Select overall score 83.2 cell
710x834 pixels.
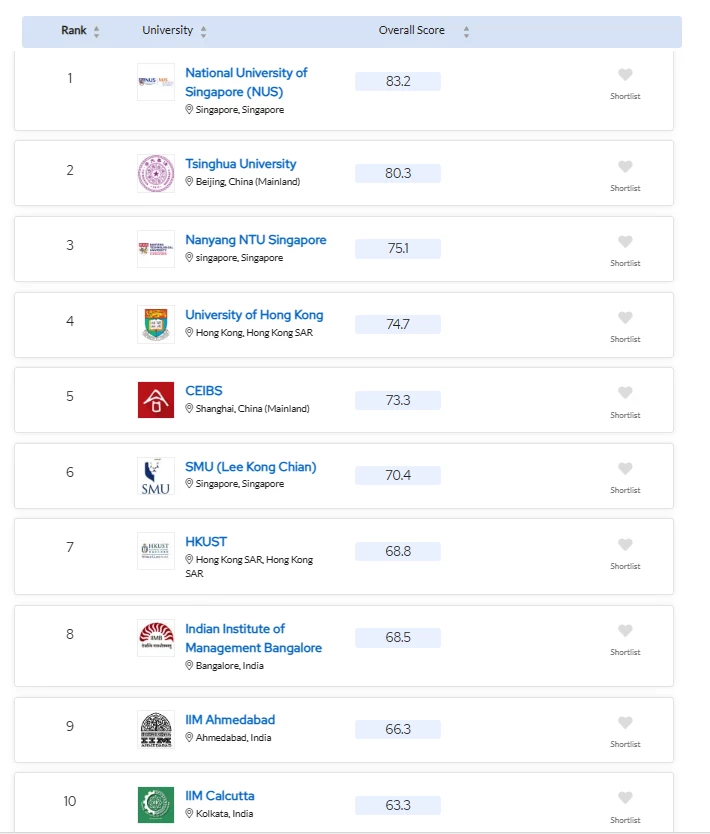coord(398,81)
